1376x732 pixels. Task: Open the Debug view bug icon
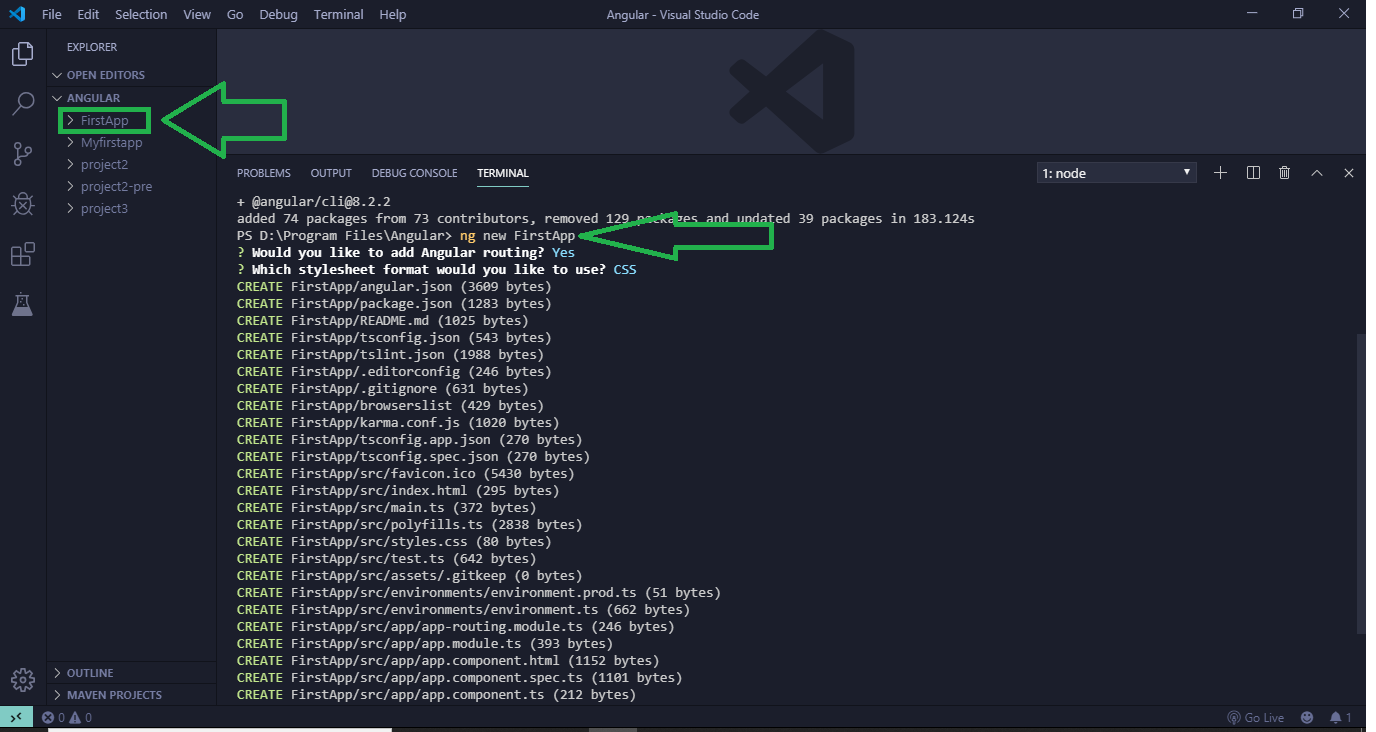[22, 204]
